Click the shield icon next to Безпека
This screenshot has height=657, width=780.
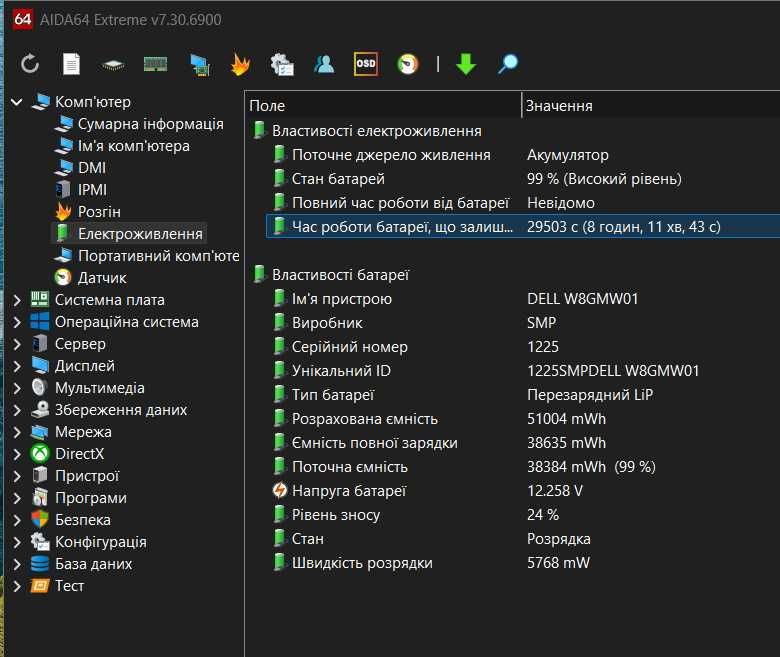pyautogui.click(x=40, y=519)
